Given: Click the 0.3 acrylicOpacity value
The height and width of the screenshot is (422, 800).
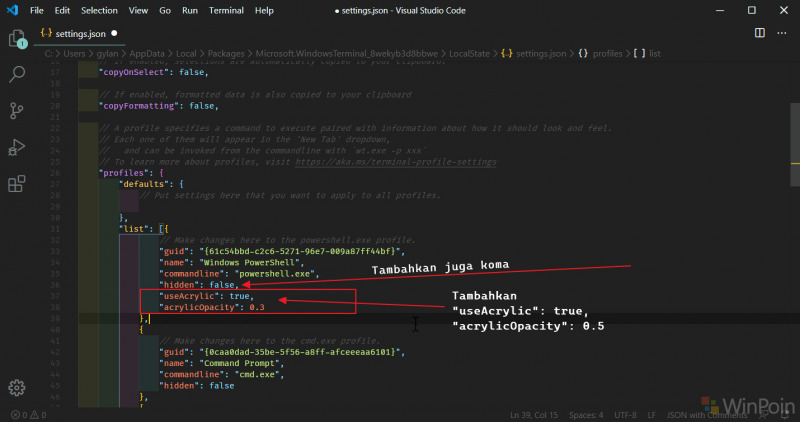Looking at the screenshot, I should tap(257, 307).
